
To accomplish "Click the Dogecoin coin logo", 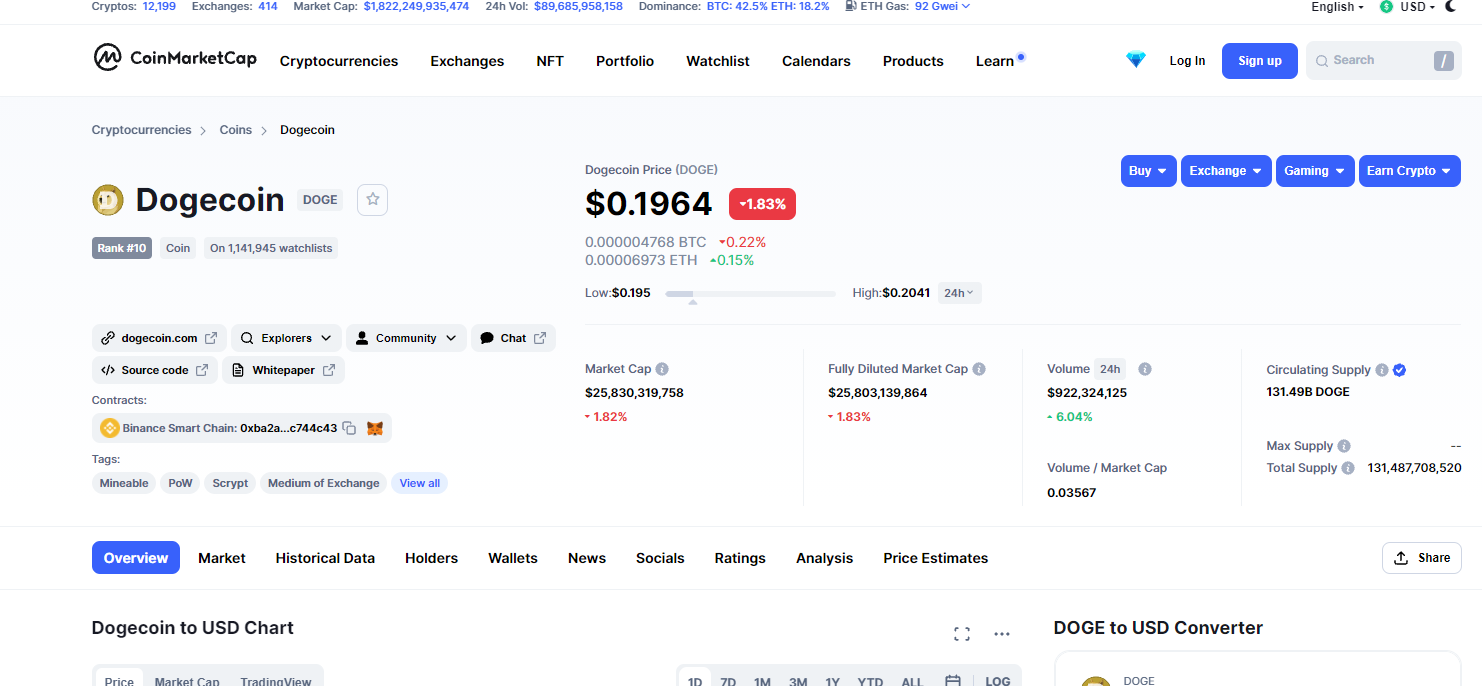I will pyautogui.click(x=108, y=200).
